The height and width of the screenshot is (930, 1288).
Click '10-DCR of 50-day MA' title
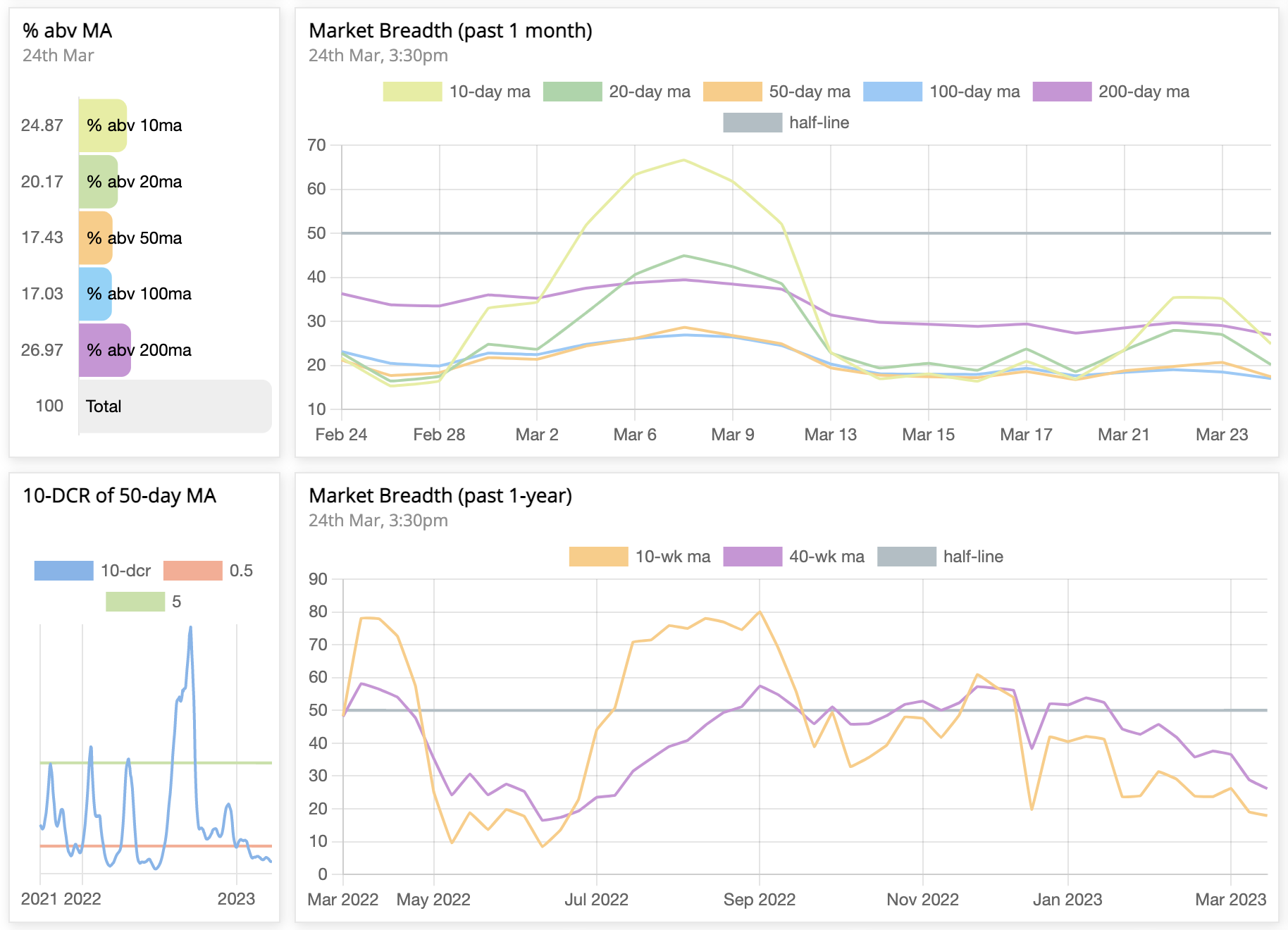point(119,496)
